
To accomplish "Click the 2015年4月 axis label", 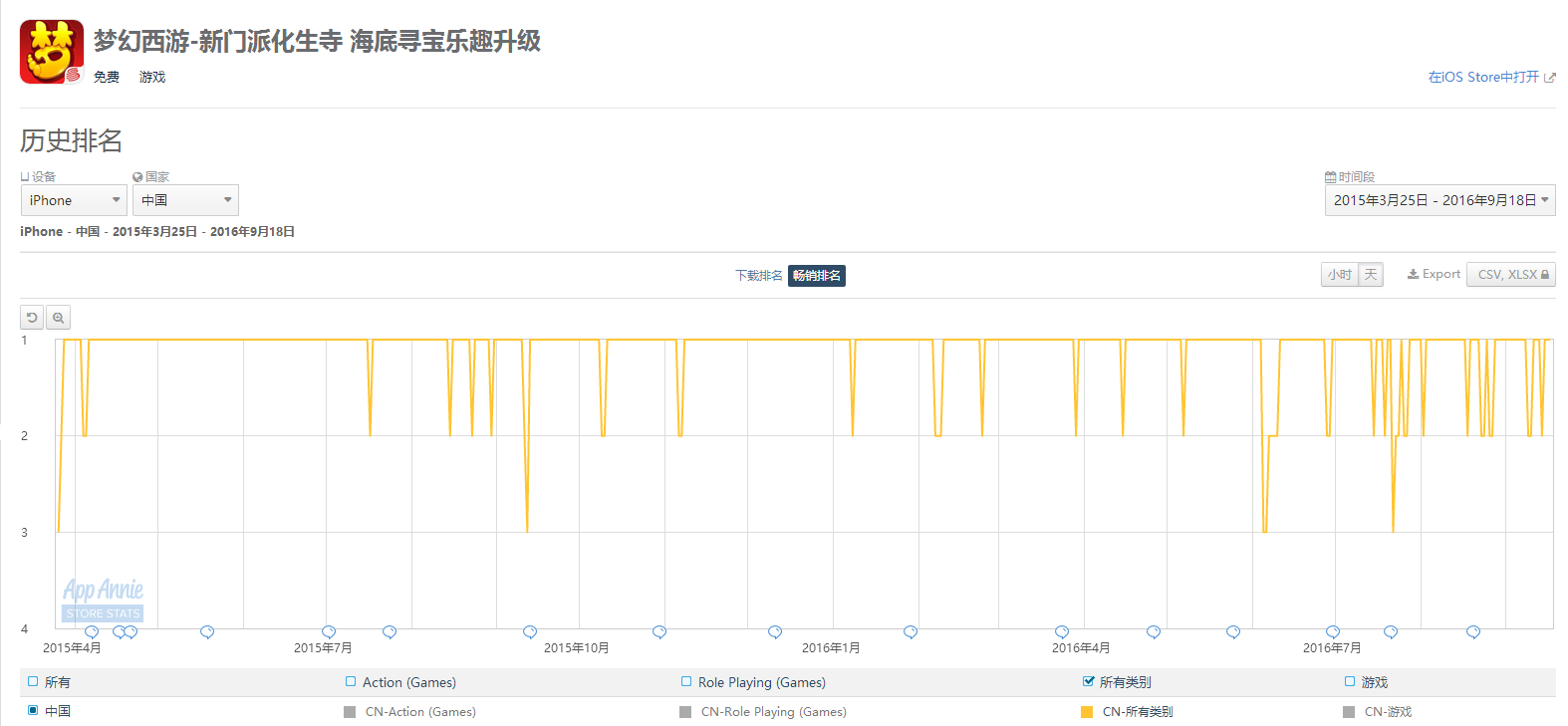I will (x=72, y=647).
